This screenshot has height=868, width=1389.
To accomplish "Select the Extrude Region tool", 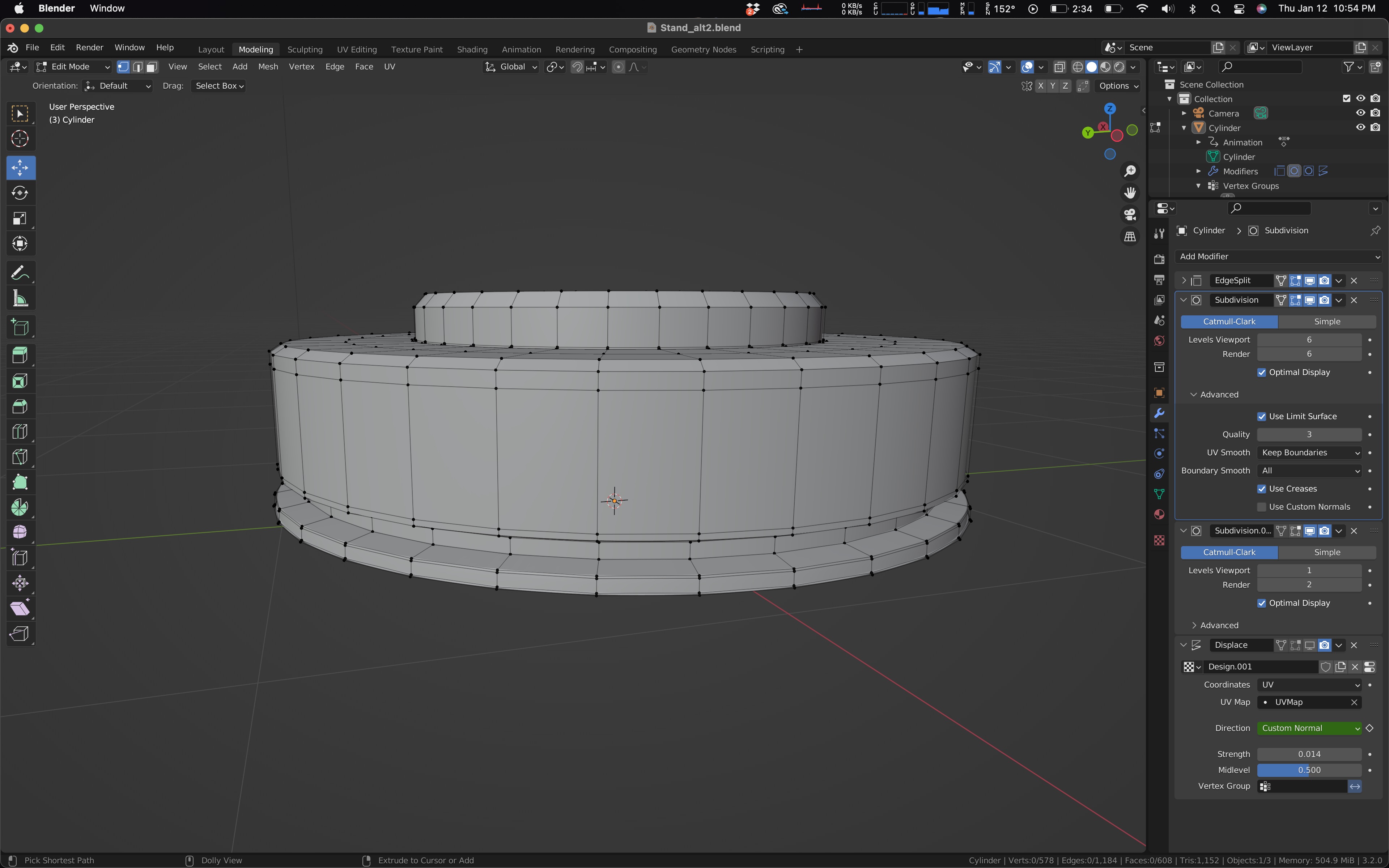I will point(20,356).
